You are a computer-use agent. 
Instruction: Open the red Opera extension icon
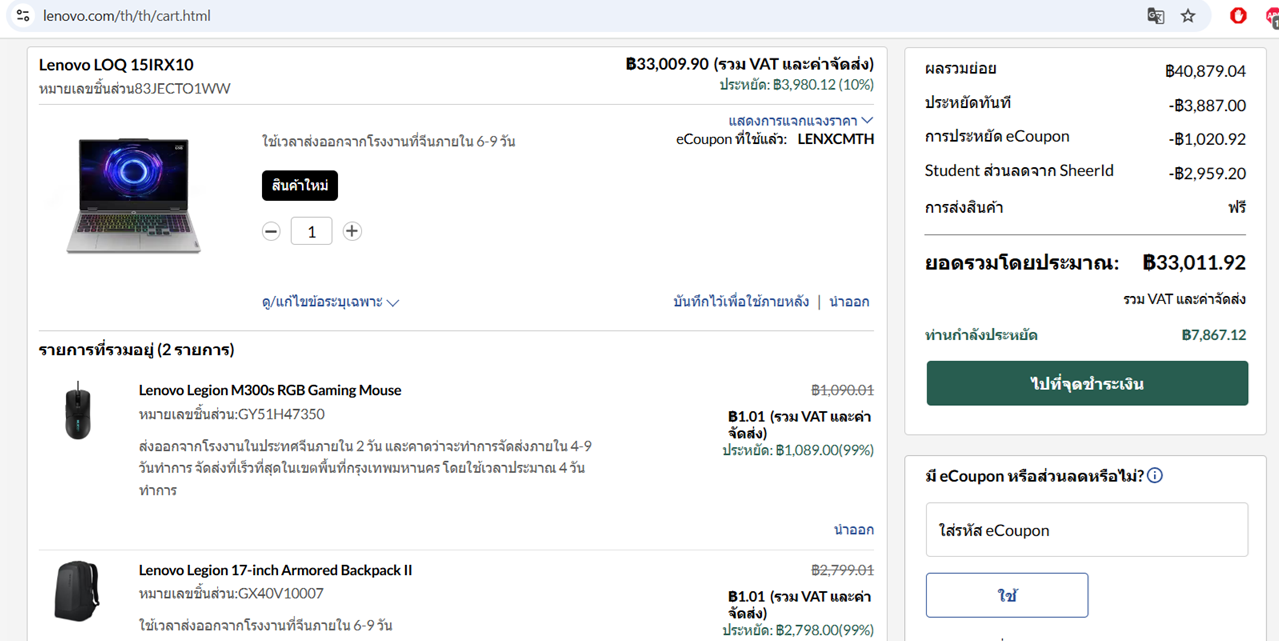(1238, 16)
